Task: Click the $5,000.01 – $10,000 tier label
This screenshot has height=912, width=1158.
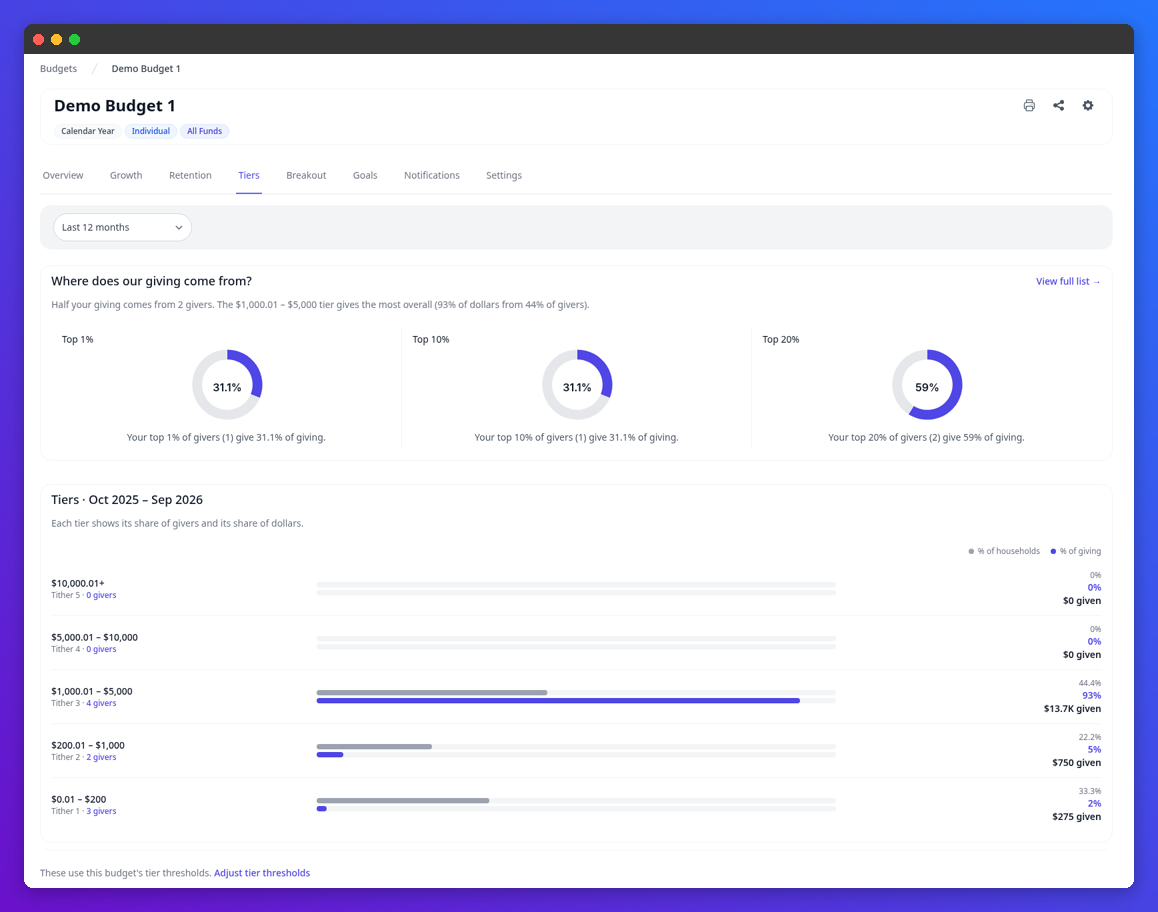Action: (95, 637)
